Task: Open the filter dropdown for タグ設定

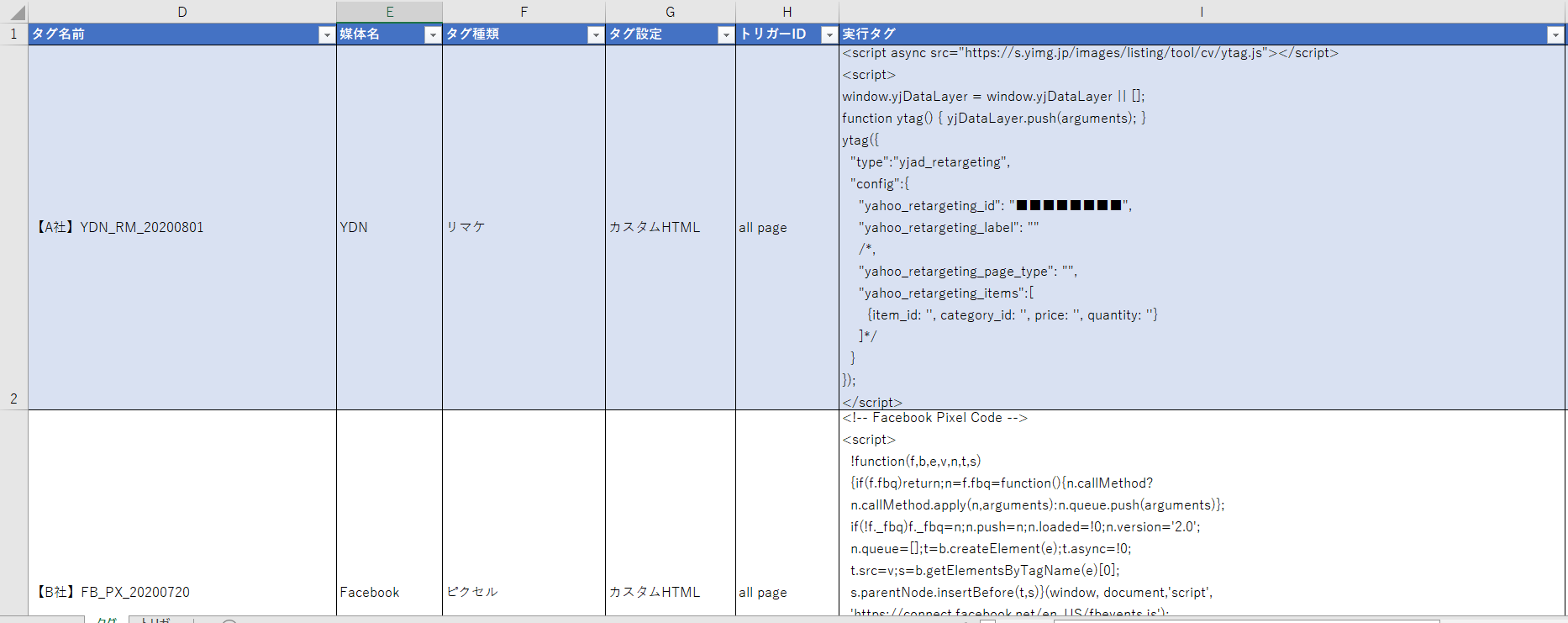Action: point(726,34)
